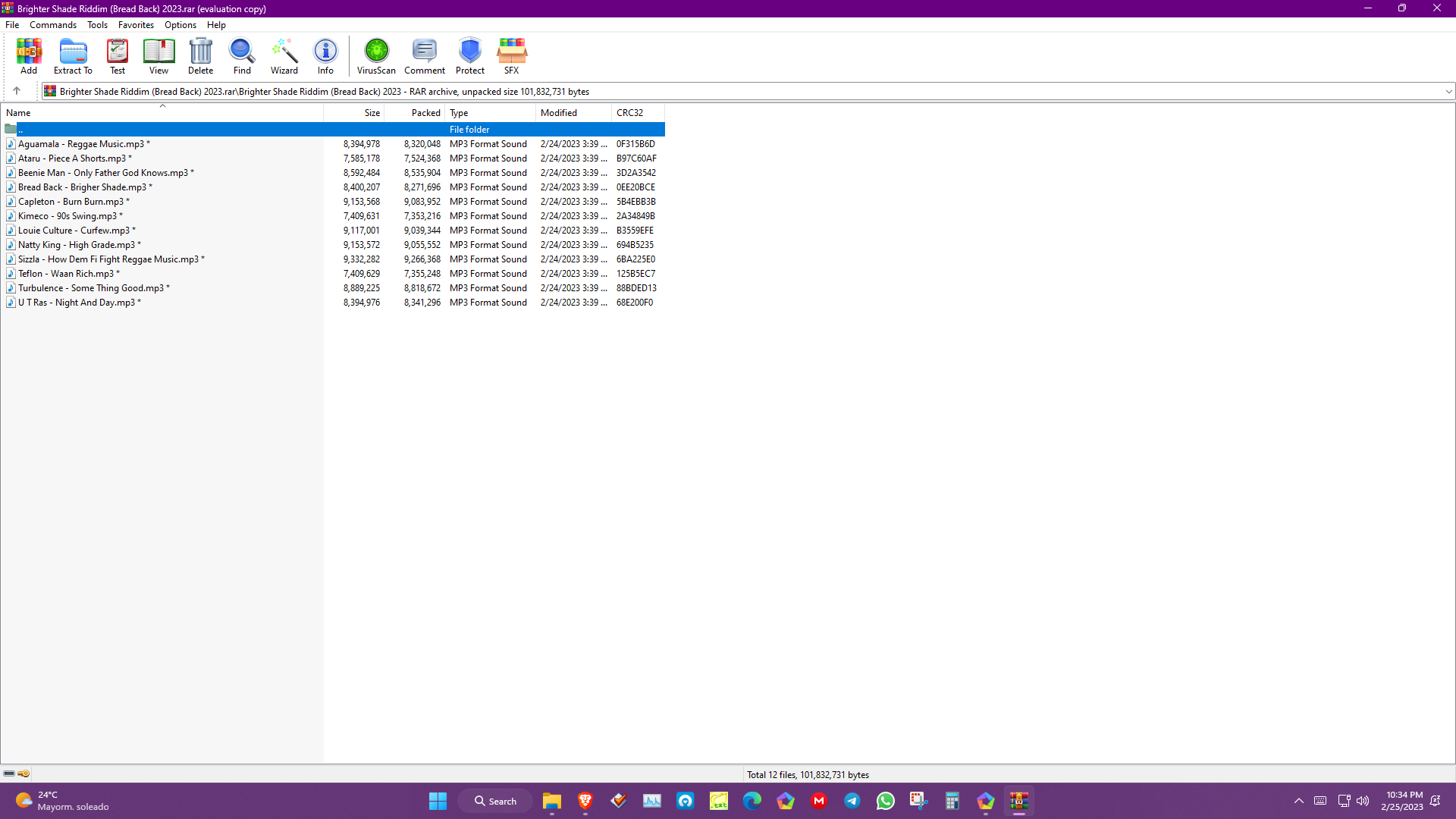Convert archive with SFX tool
1456x819 pixels.
[x=512, y=56]
